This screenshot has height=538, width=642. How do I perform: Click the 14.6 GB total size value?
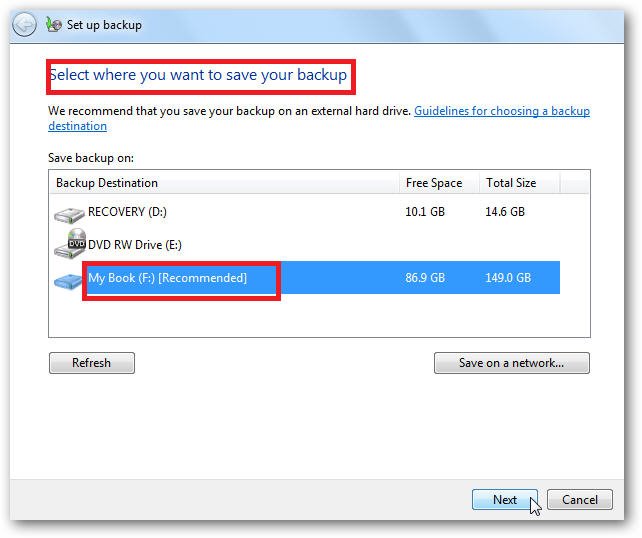(x=505, y=212)
